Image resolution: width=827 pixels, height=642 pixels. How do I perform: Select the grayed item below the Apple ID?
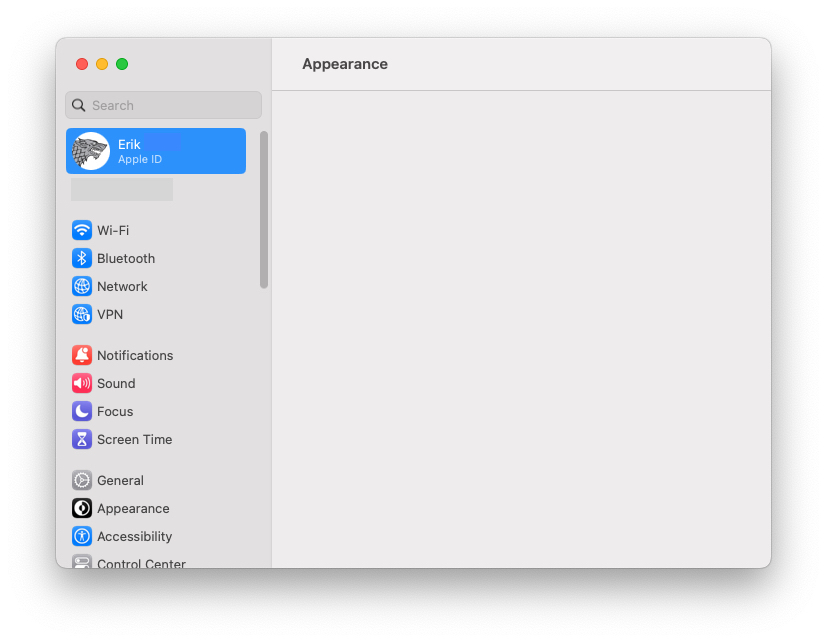[x=121, y=189]
